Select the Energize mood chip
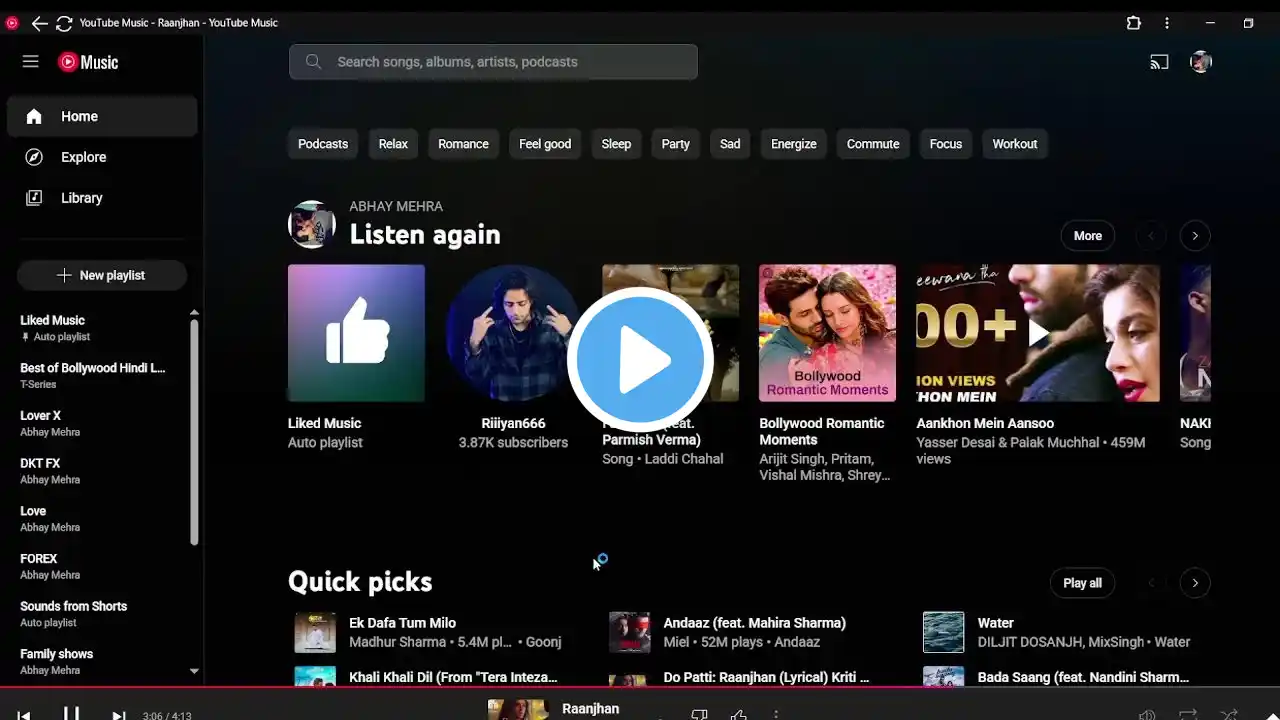This screenshot has width=1280, height=720. pyautogui.click(x=794, y=144)
